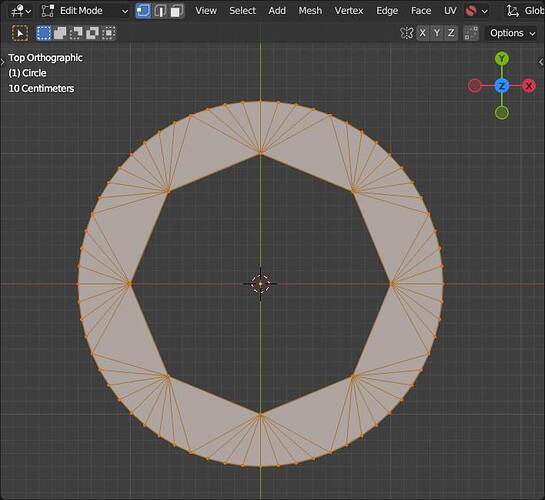Choose the intersect selection mode
Screen dimensions: 545x500
pos(109,33)
